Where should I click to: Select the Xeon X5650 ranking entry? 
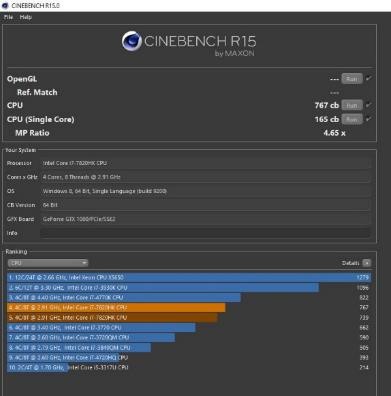189,277
